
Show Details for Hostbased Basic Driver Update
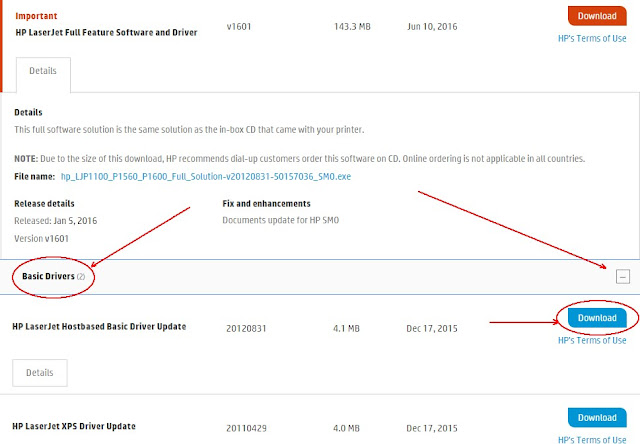40,373
